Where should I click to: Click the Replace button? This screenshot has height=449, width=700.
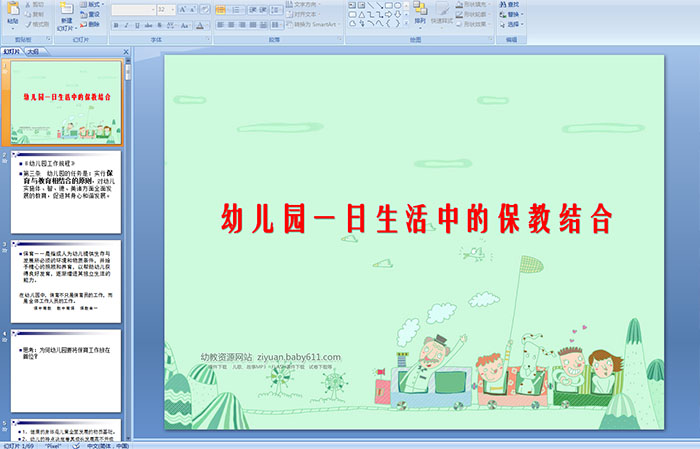click(x=511, y=14)
